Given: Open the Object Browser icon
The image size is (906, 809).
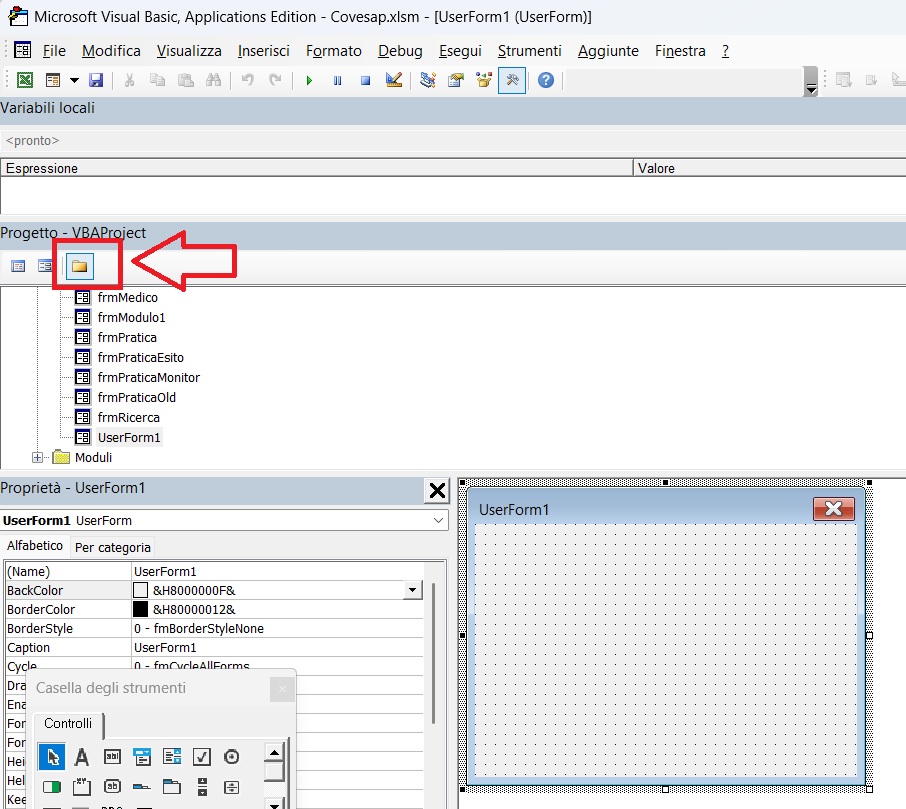Looking at the screenshot, I should pyautogui.click(x=485, y=80).
